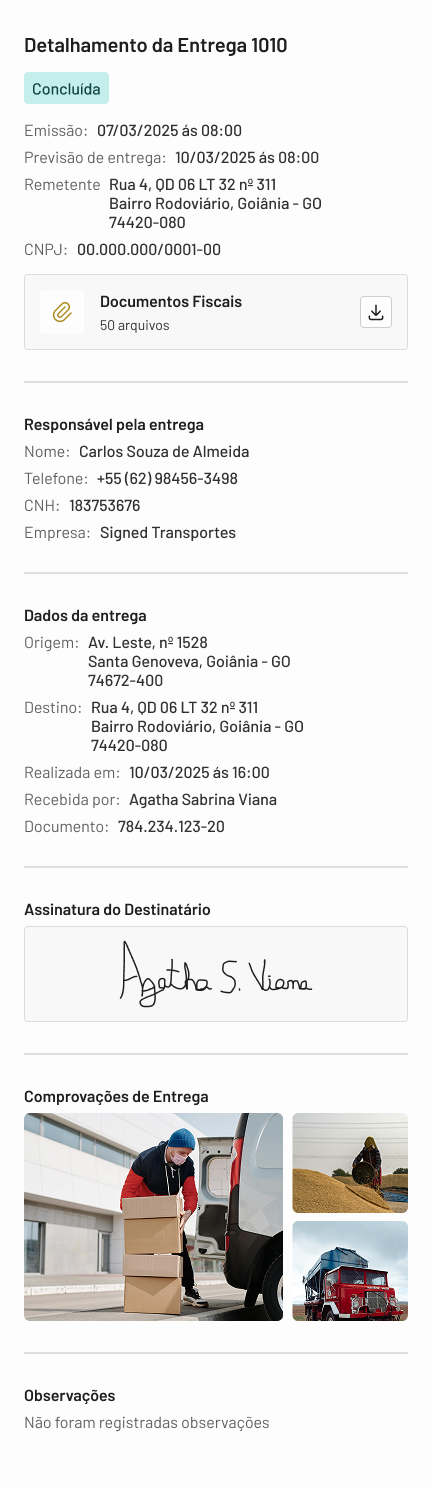The width and height of the screenshot is (432, 1487).
Task: Click the phone number +55 (62) 98456-3498
Action: tap(167, 479)
